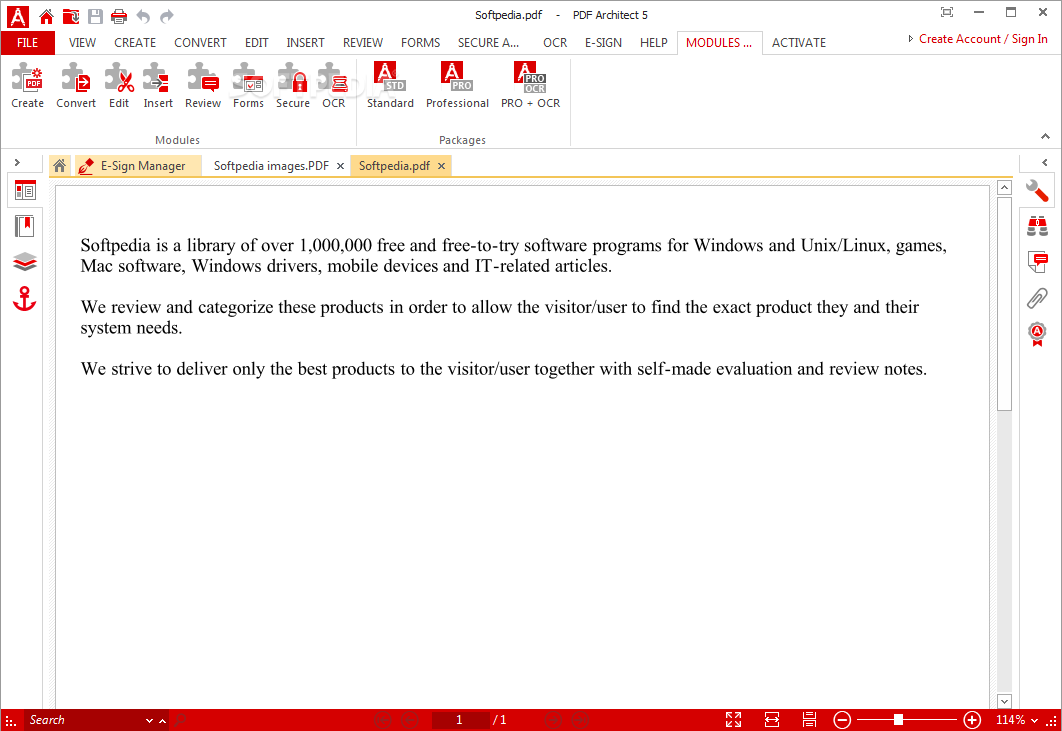Select the Professional package
This screenshot has width=1062, height=731.
pos(457,85)
